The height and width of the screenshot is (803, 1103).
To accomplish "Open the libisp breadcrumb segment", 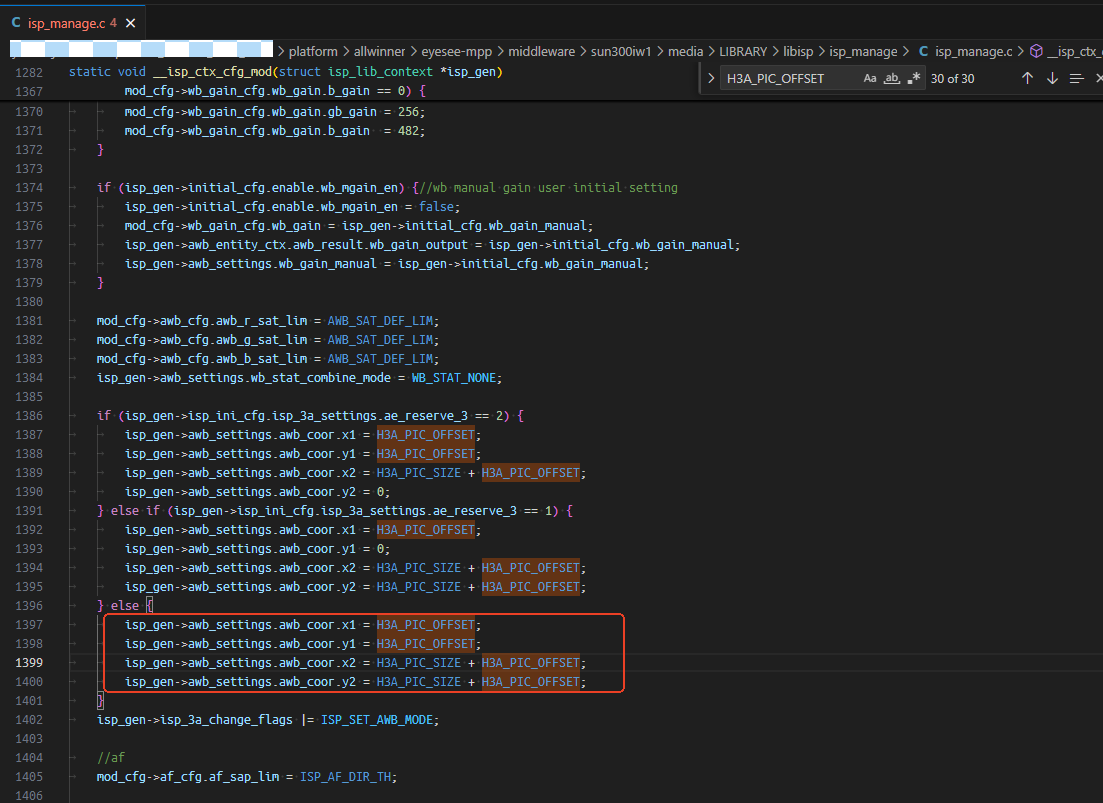I will click(x=798, y=51).
